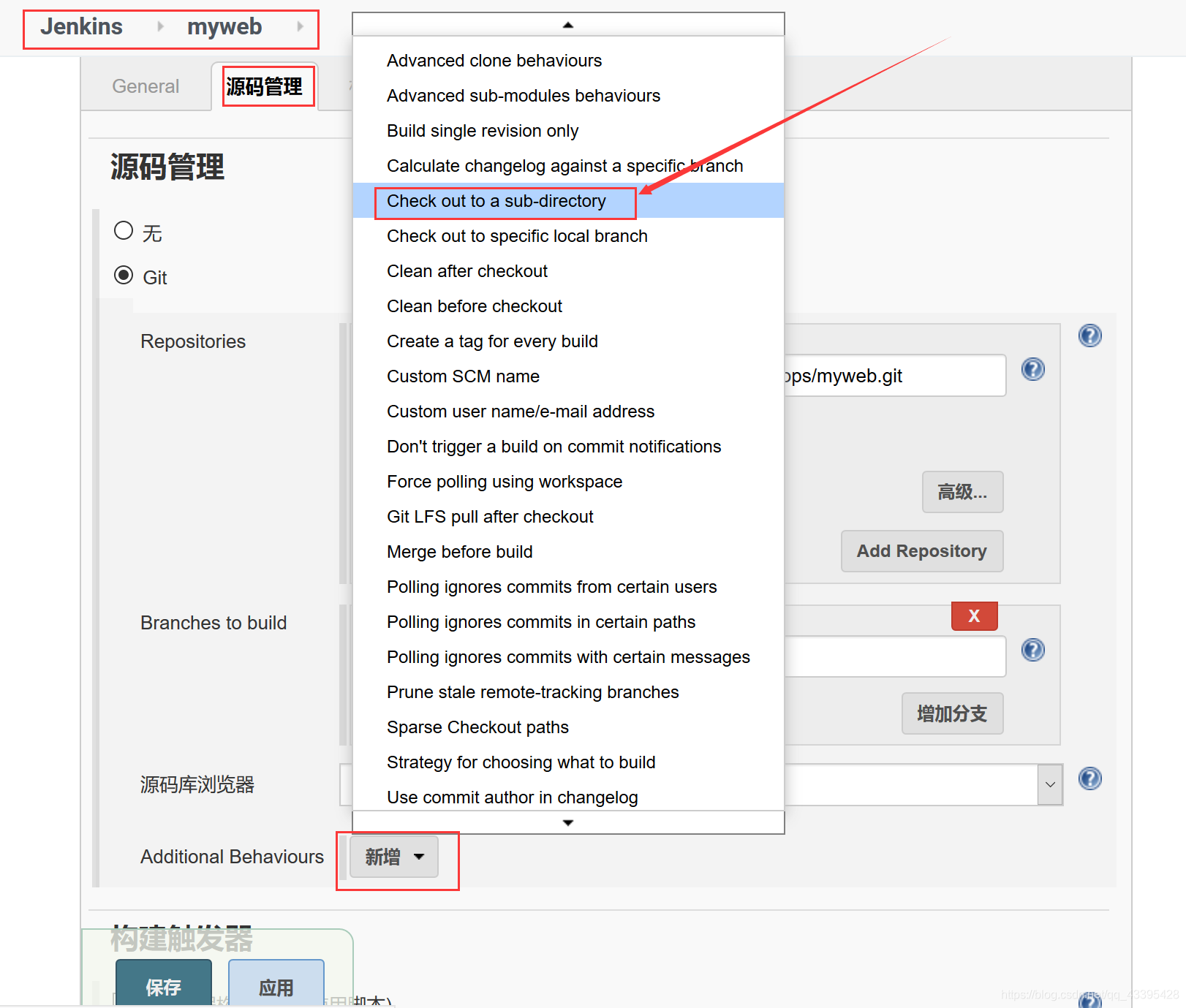
Task: Expand the myweb breadcrumb arrow
Action: click(300, 27)
